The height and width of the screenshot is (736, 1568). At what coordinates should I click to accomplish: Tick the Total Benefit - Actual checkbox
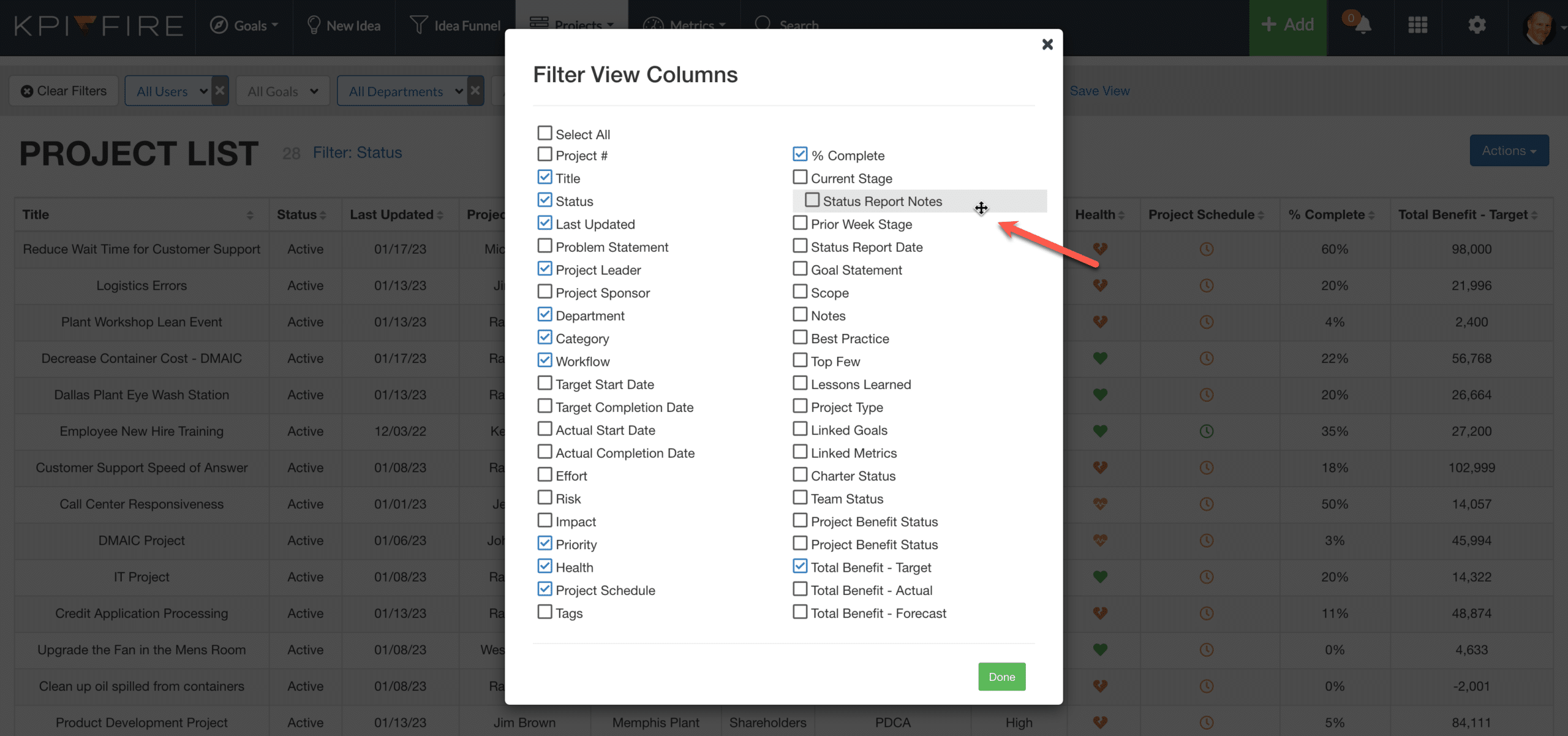pyautogui.click(x=800, y=590)
